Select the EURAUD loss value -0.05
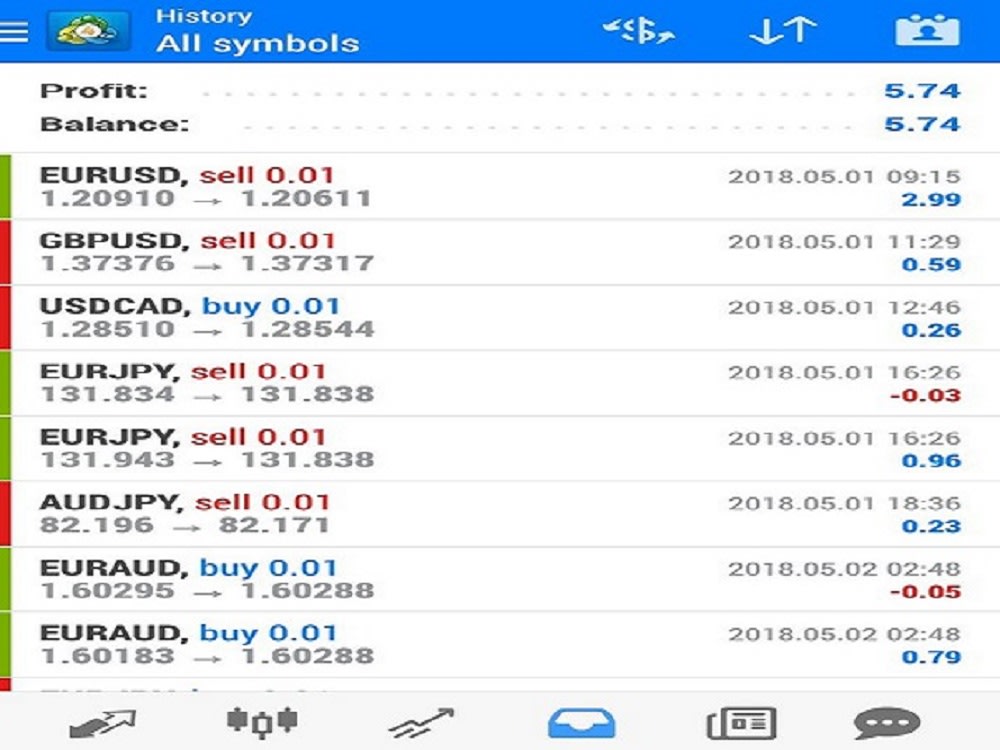The image size is (1000, 750). [x=925, y=592]
